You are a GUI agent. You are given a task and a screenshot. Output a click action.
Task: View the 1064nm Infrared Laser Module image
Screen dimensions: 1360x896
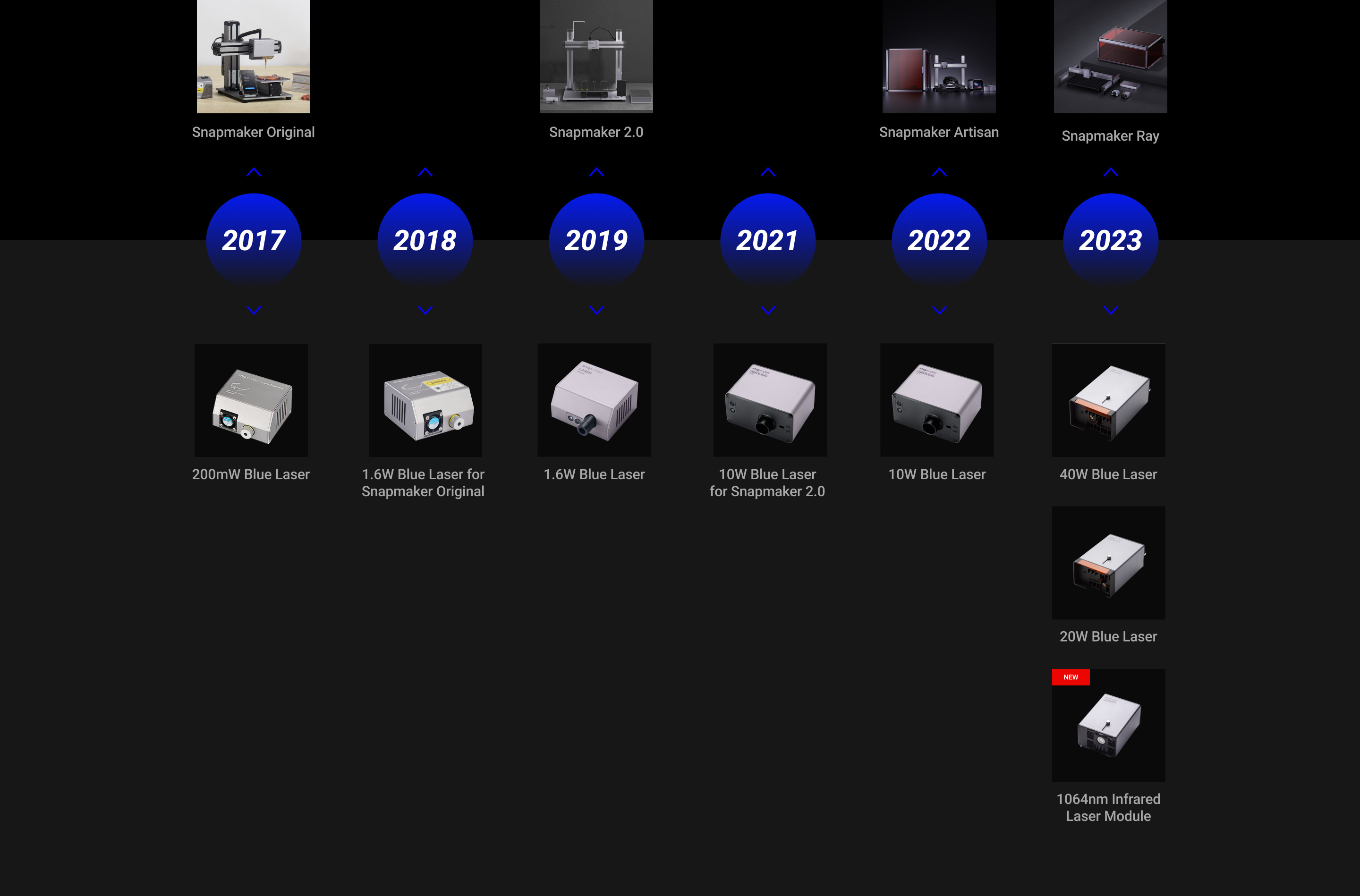(1109, 726)
